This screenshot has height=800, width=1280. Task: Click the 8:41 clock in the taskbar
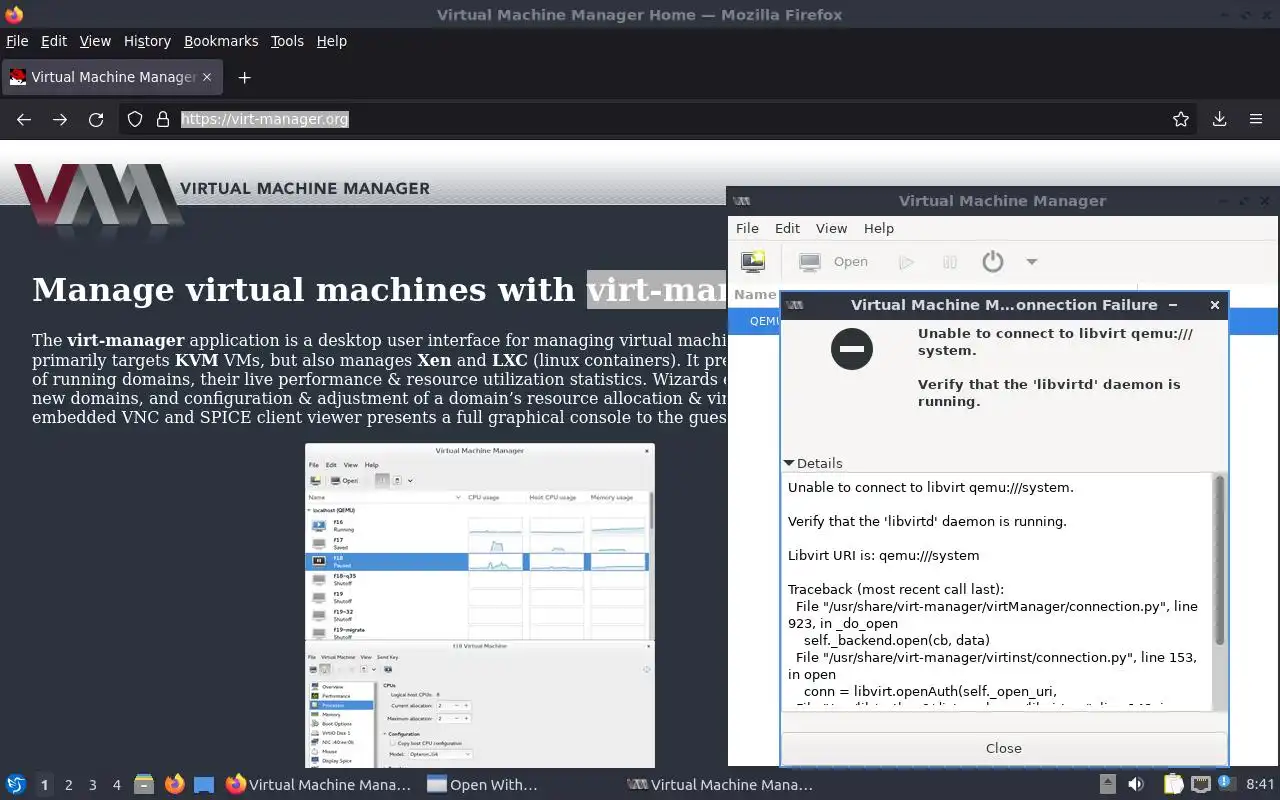(x=1260, y=785)
